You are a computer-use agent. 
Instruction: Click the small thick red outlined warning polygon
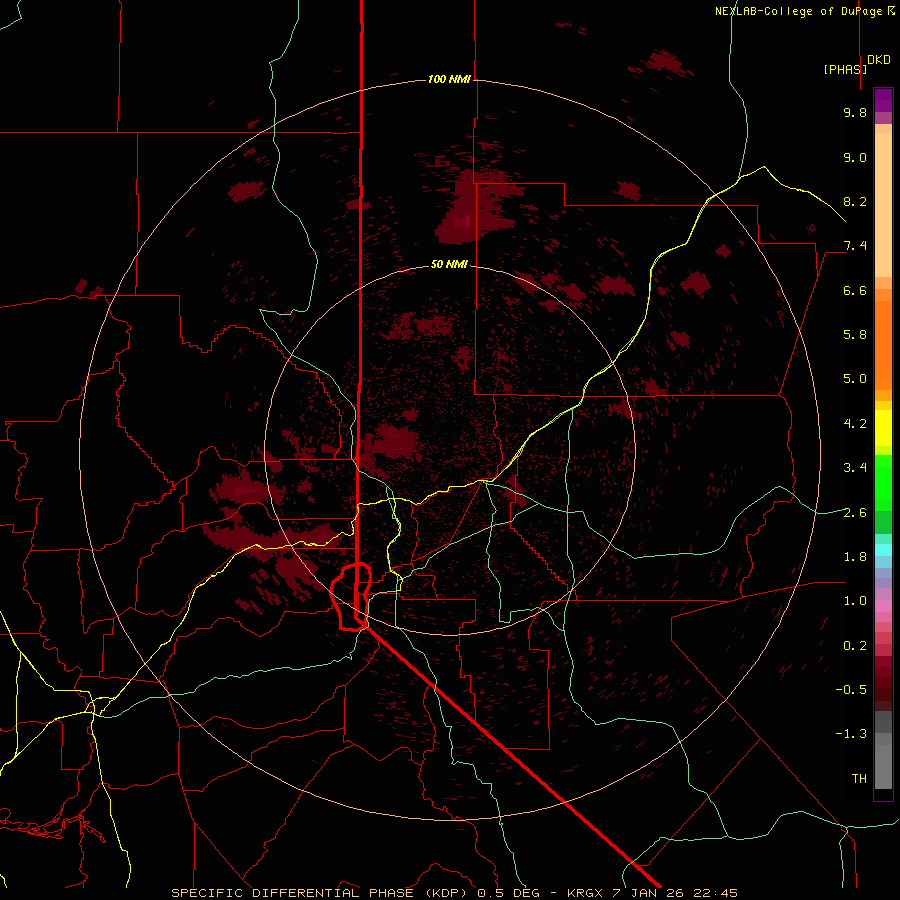351,597
